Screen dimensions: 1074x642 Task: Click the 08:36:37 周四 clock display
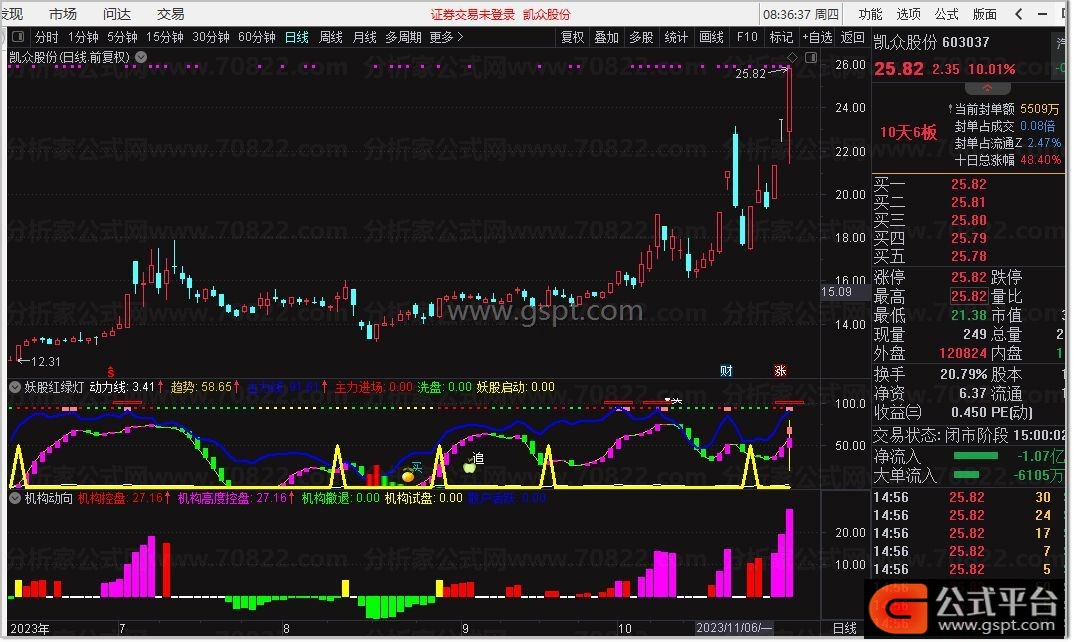tap(801, 14)
